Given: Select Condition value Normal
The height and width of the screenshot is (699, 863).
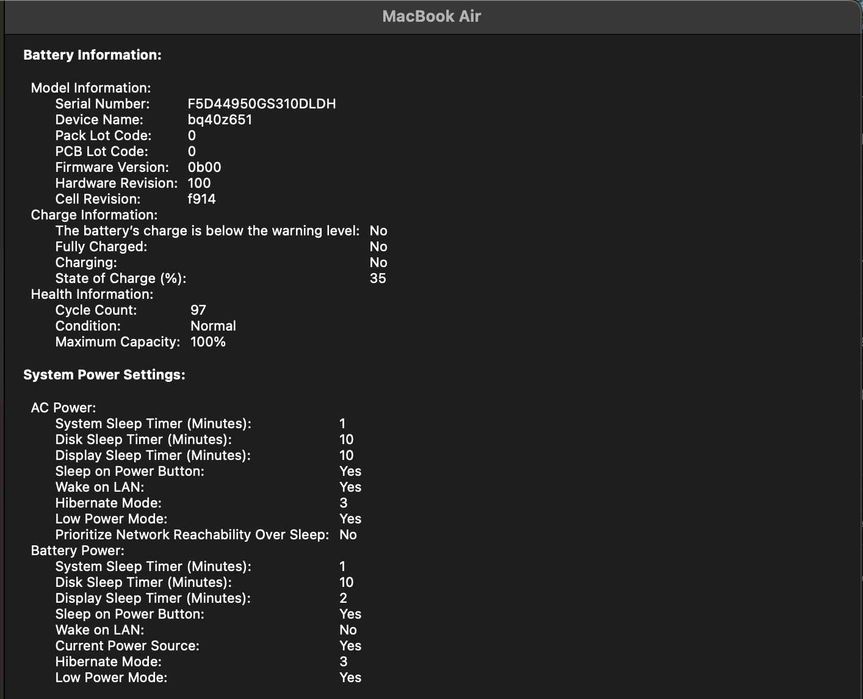Looking at the screenshot, I should pos(213,326).
